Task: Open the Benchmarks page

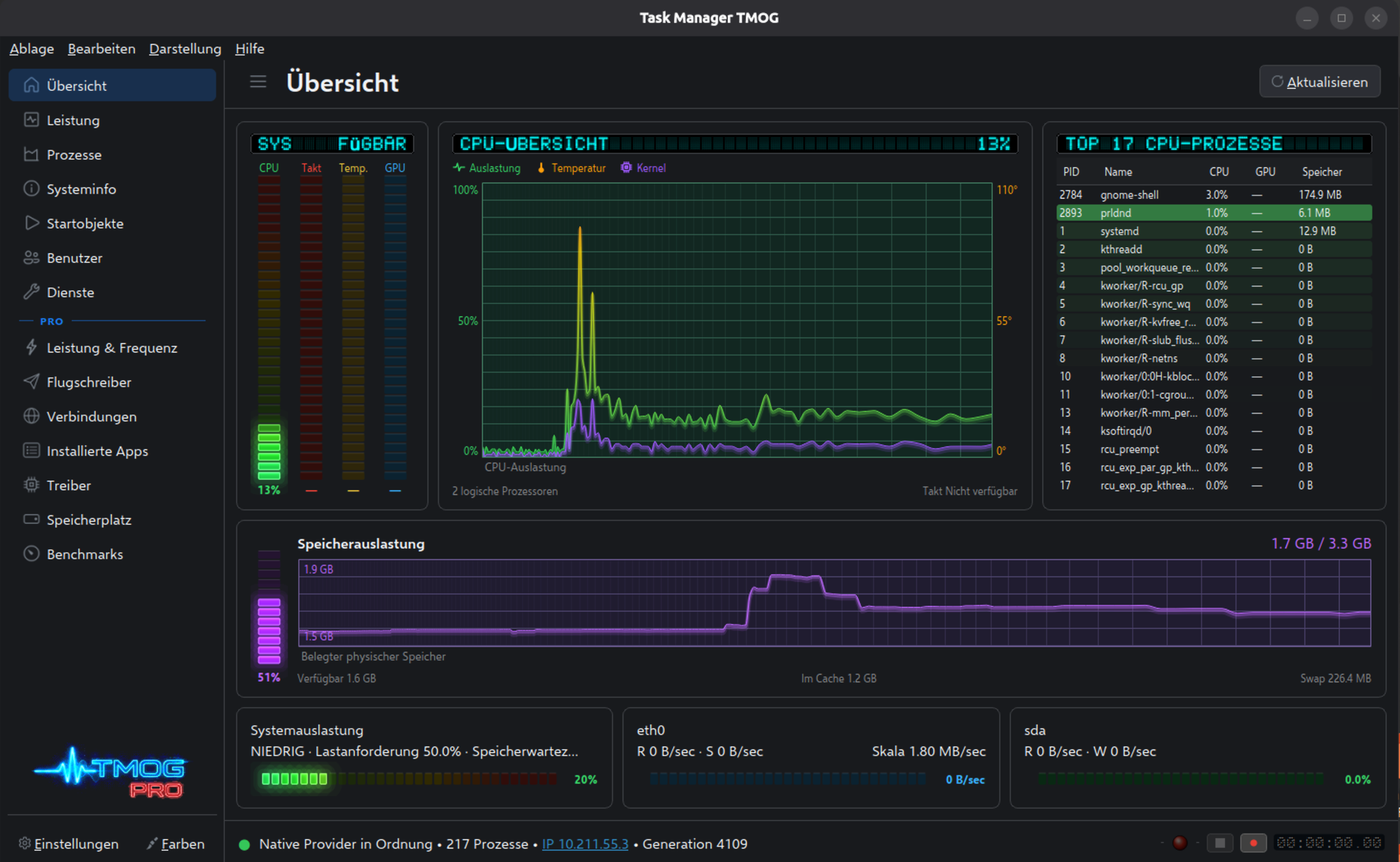Action: [x=112, y=554]
